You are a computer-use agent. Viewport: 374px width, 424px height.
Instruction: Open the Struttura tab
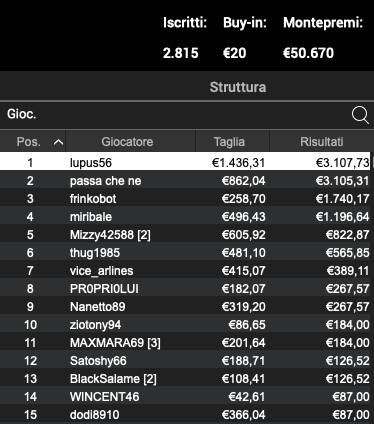(x=238, y=87)
